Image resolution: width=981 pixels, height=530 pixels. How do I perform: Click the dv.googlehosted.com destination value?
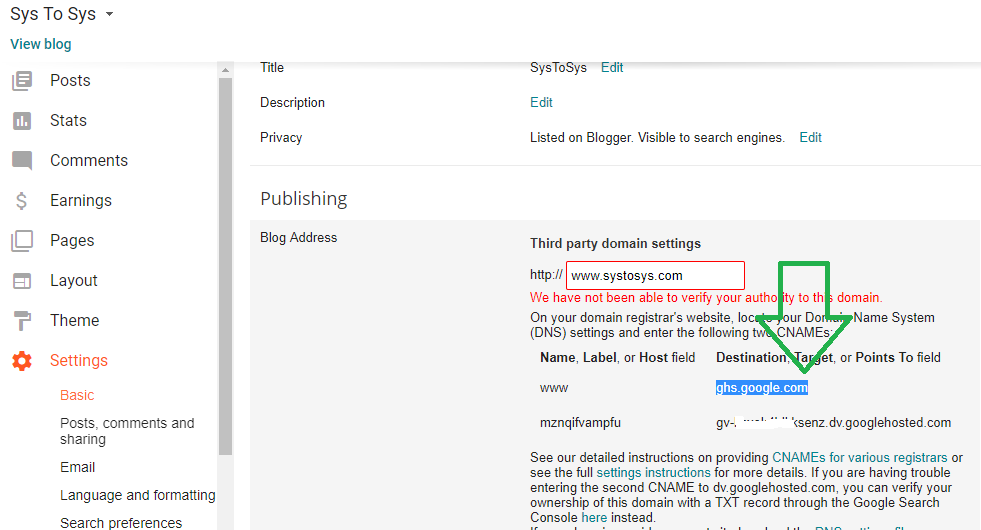pos(833,423)
